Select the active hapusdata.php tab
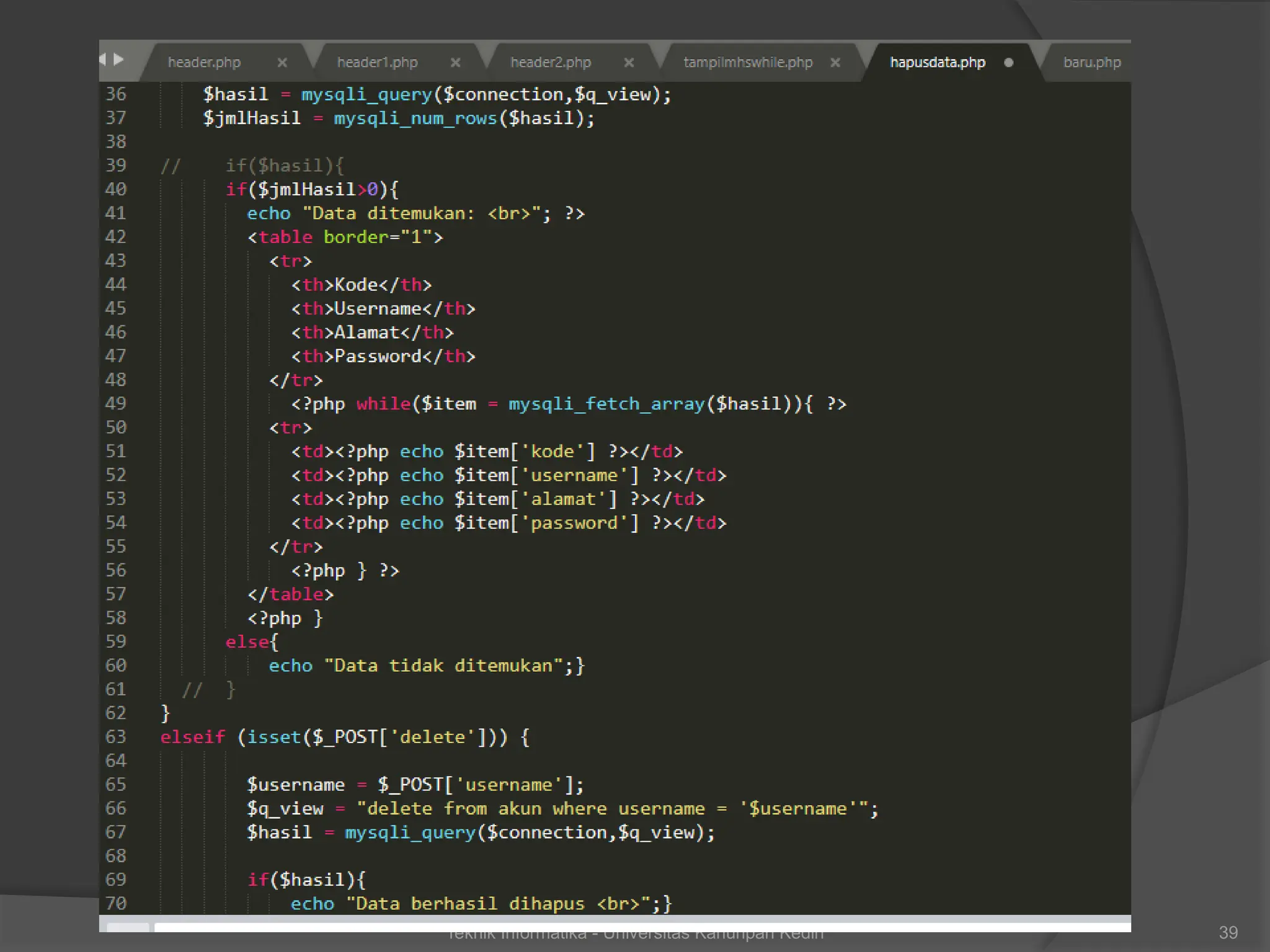This screenshot has width=1270, height=952. 937,63
